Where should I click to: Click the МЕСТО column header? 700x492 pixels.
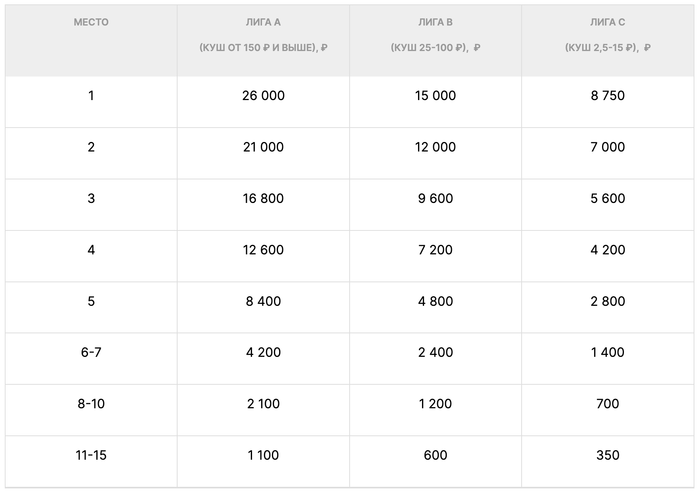pos(91,21)
